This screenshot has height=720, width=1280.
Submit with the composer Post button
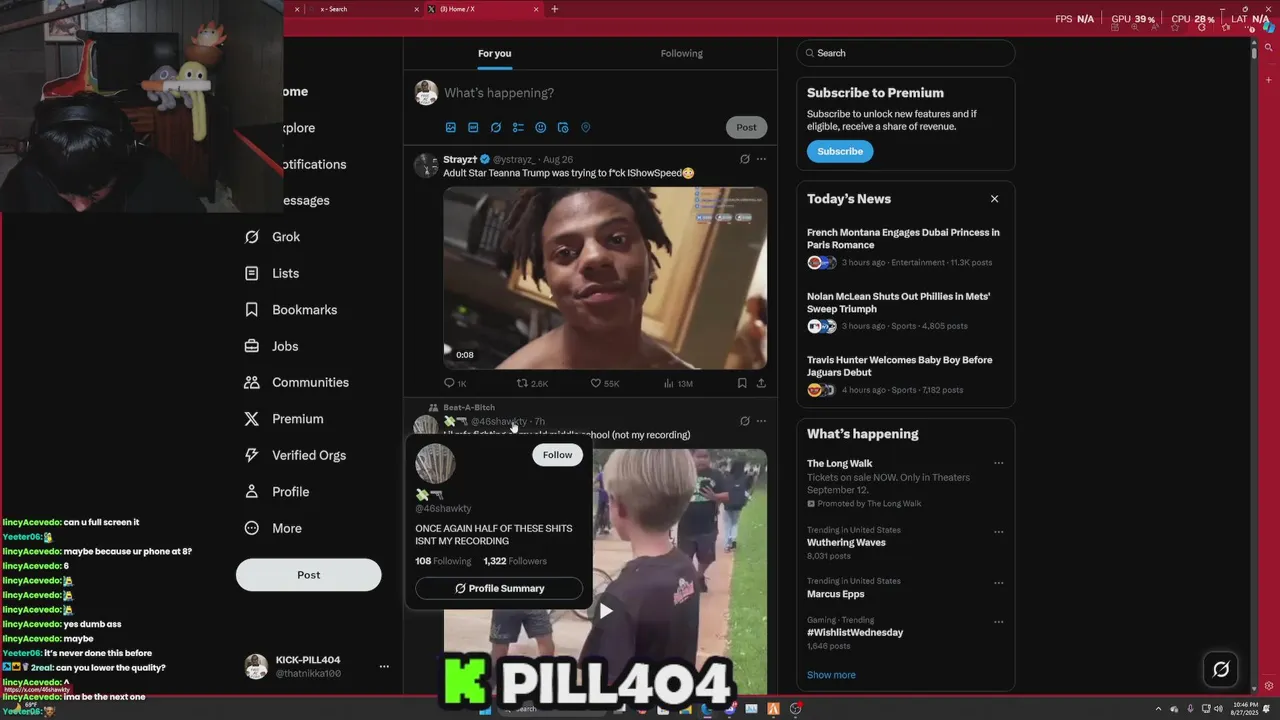(x=747, y=127)
